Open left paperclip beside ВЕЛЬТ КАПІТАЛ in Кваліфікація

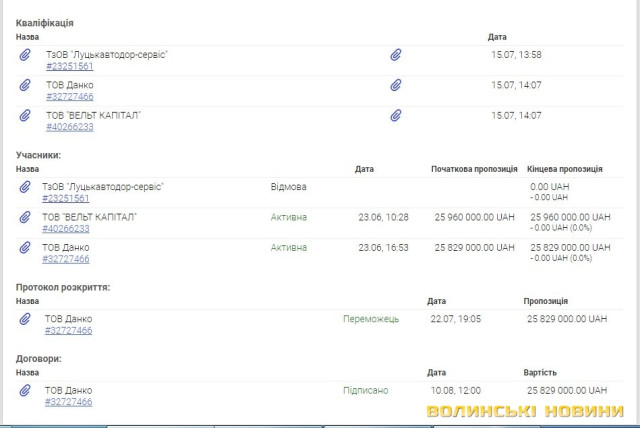coord(26,116)
